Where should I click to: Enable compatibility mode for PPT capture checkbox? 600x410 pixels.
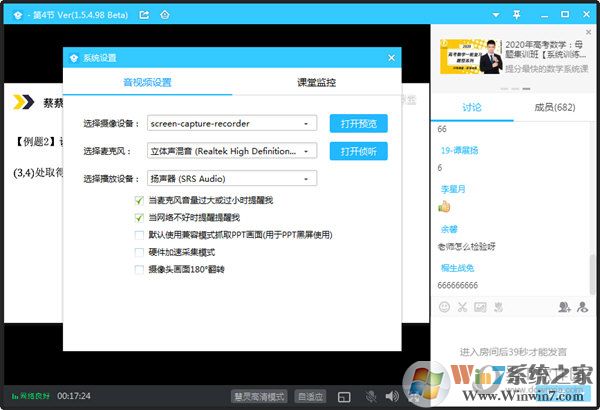tap(139, 235)
